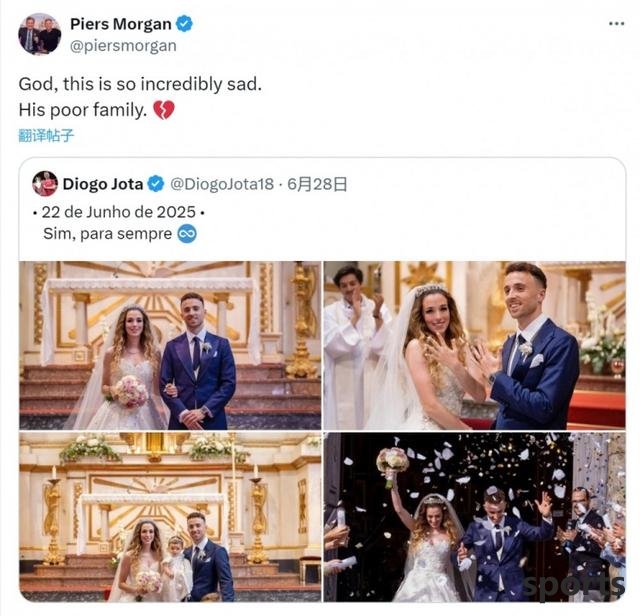
Task: Click Piers Morgan's profile avatar
Action: [x=40, y=34]
